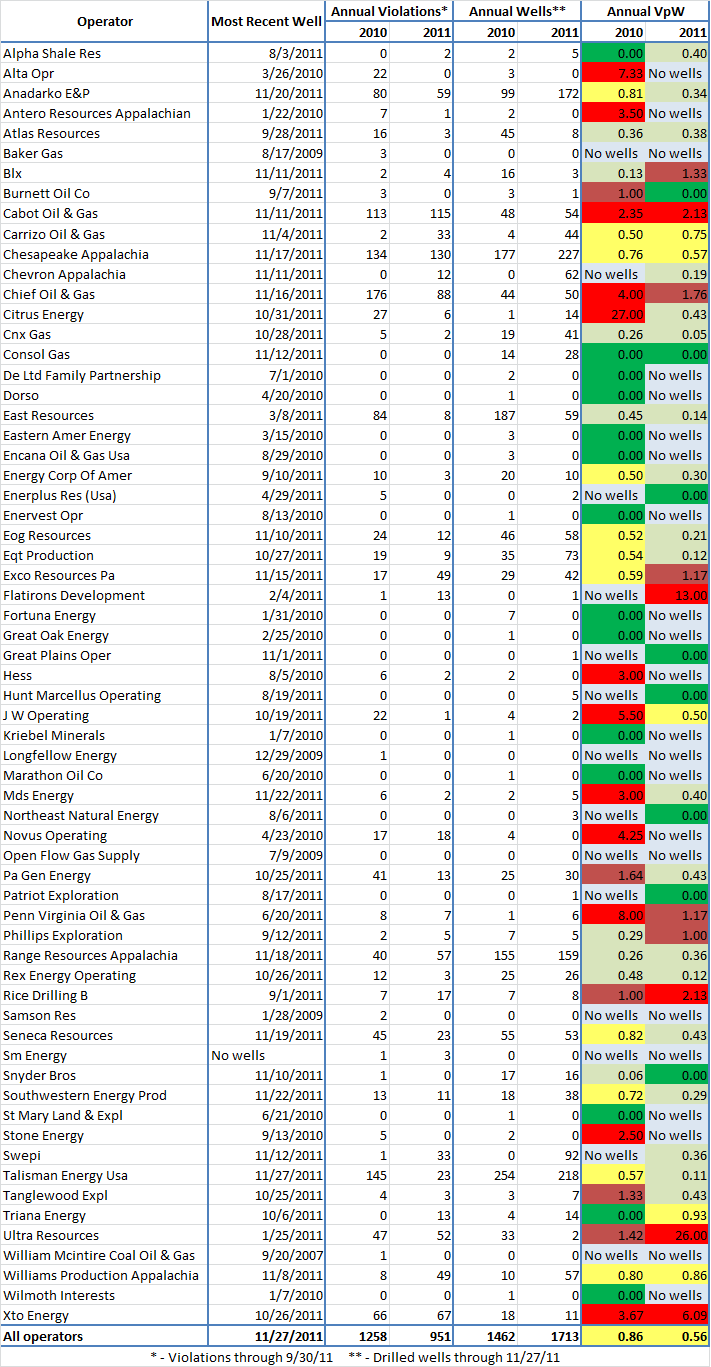Select the Swepi operator cell
The width and height of the screenshot is (711, 1367).
[104, 1155]
